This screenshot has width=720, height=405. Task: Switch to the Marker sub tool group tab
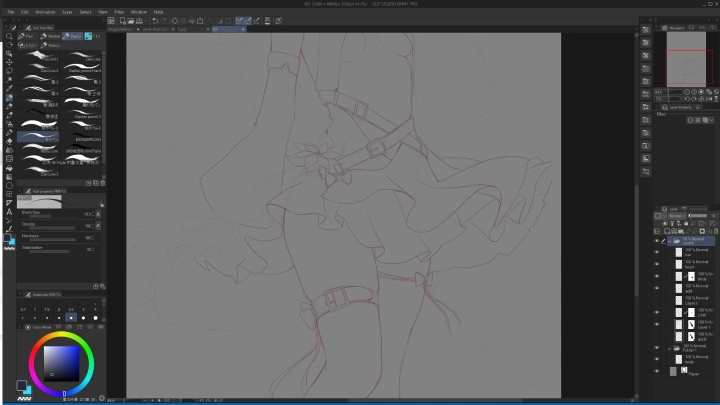coord(50,36)
